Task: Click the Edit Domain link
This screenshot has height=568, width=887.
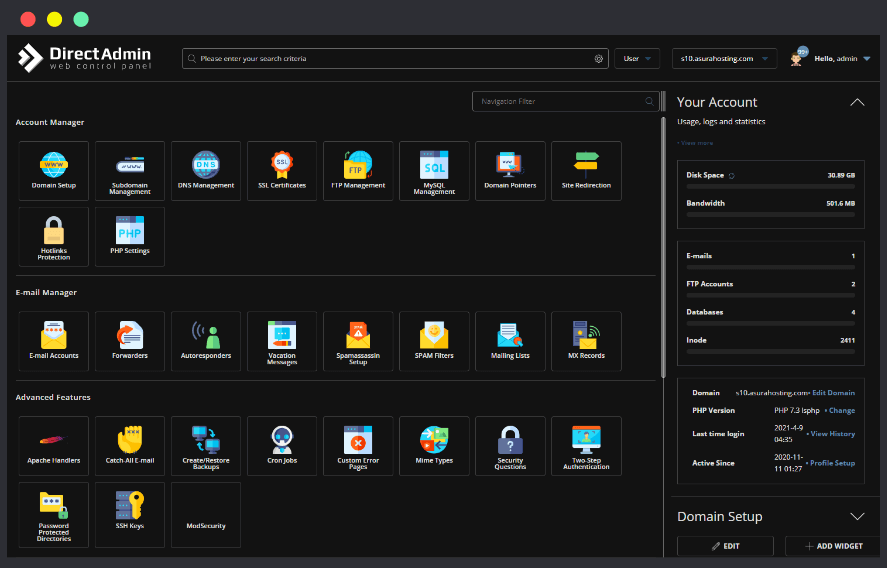Action: (x=834, y=393)
